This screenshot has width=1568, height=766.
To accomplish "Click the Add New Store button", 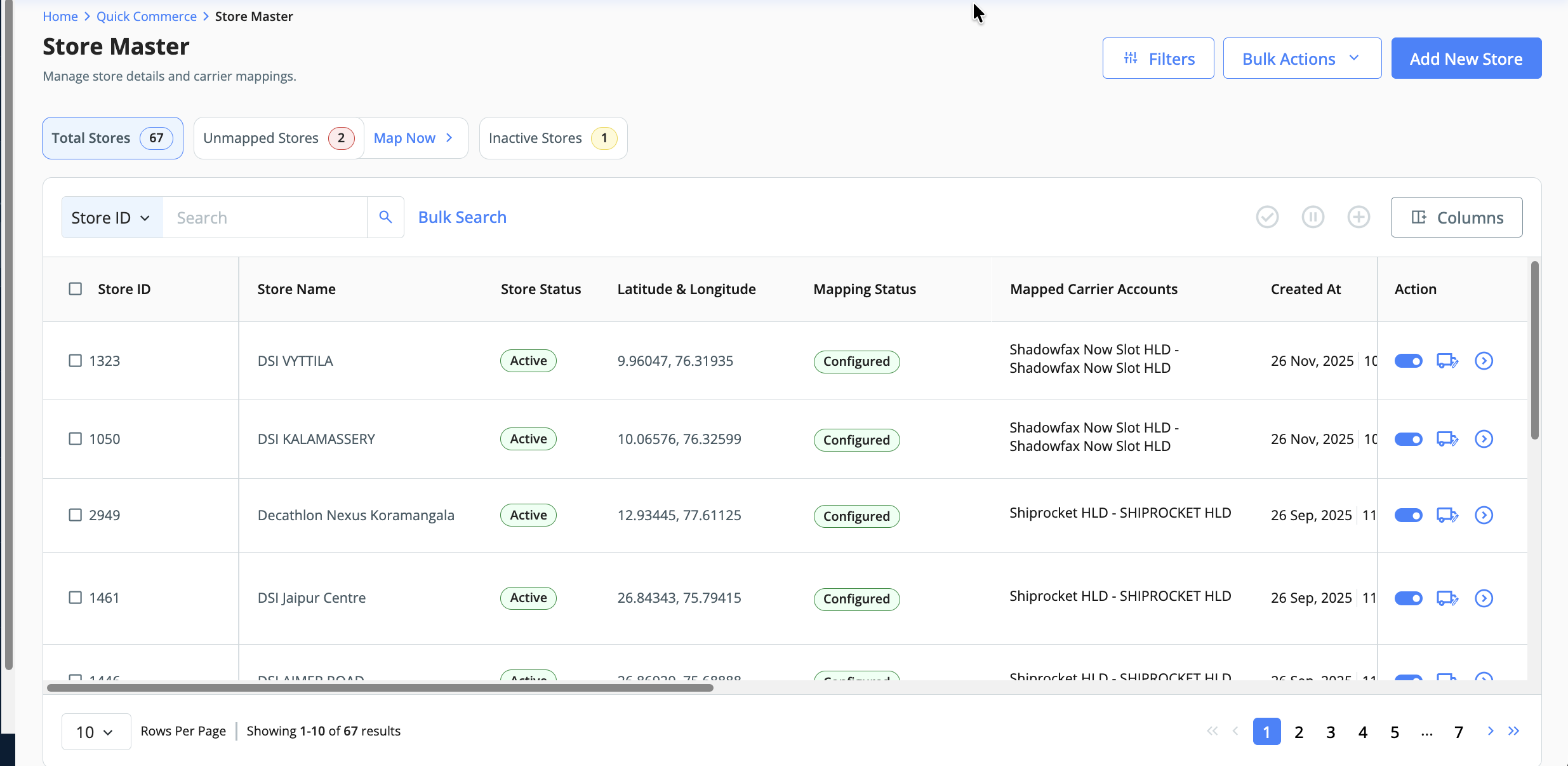I will [x=1466, y=58].
